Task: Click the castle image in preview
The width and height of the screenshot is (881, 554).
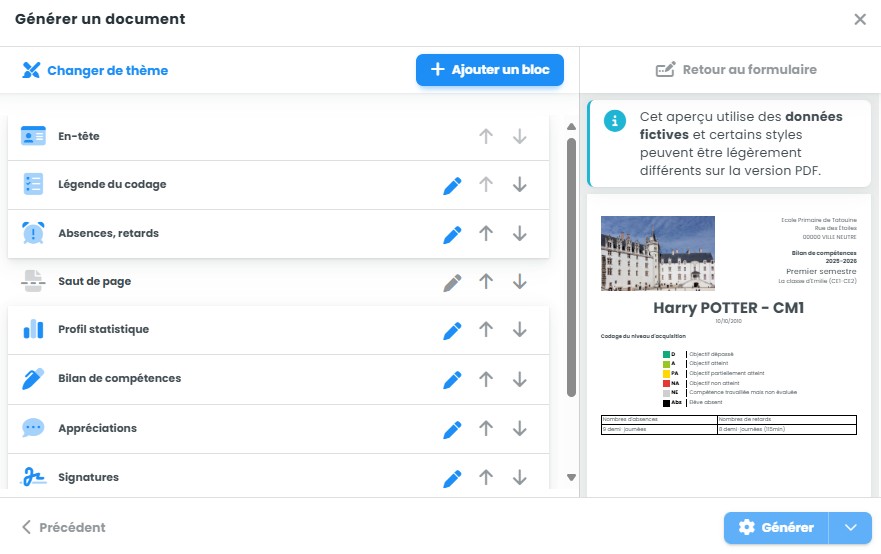Action: (658, 253)
